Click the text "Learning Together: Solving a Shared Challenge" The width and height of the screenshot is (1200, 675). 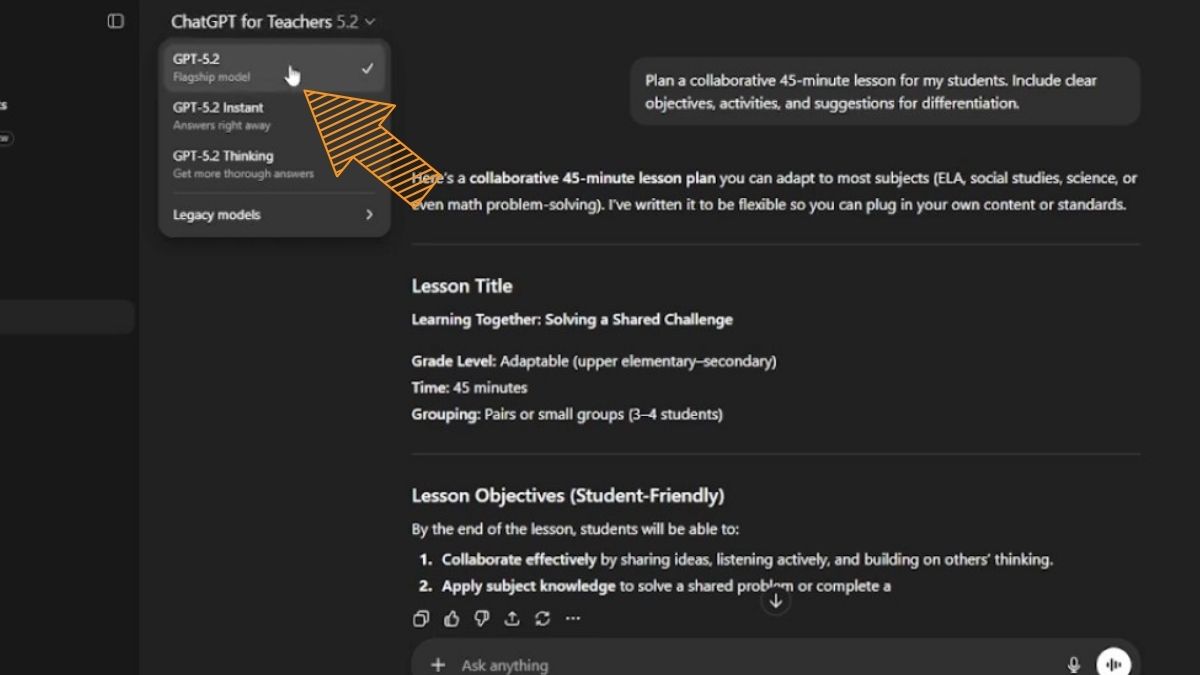[572, 320]
